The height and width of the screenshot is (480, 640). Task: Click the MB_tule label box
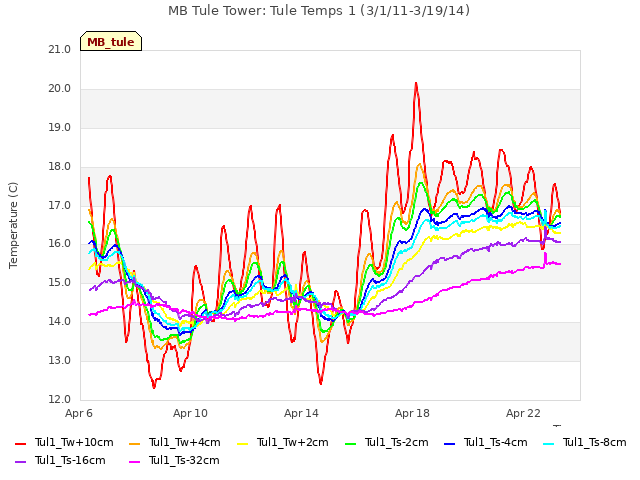pyautogui.click(x=111, y=41)
